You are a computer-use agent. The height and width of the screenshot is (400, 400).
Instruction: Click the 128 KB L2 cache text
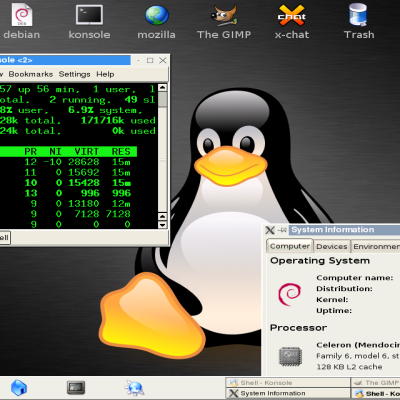coord(349,367)
